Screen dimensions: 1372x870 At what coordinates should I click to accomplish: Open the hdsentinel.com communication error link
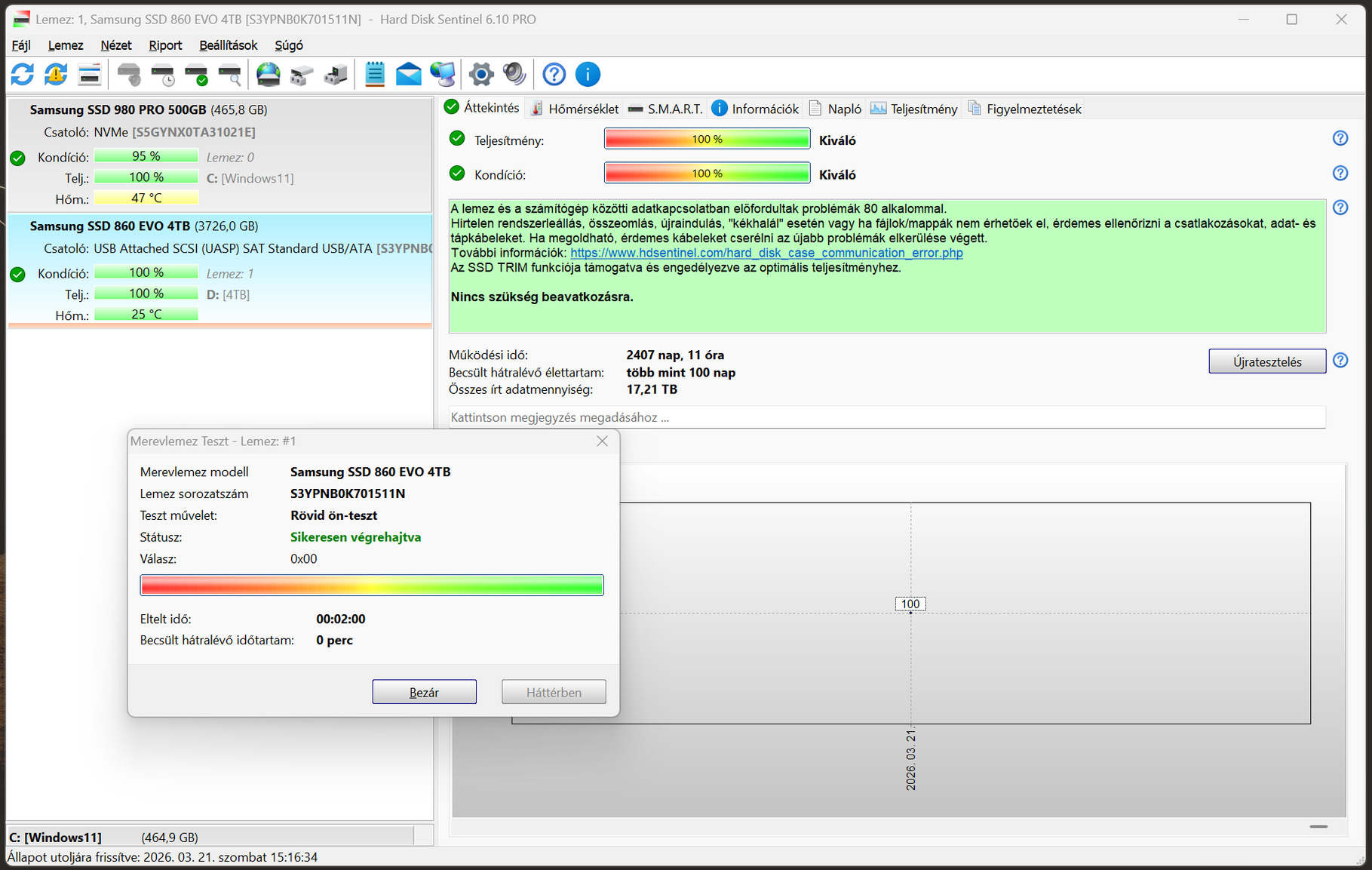(x=766, y=253)
